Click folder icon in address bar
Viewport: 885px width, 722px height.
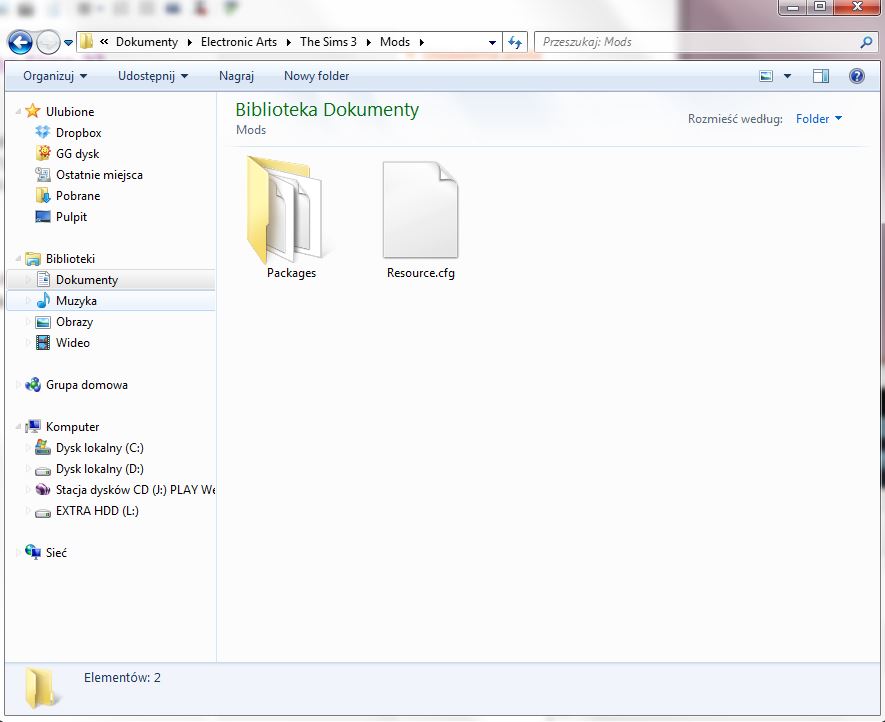coord(86,42)
